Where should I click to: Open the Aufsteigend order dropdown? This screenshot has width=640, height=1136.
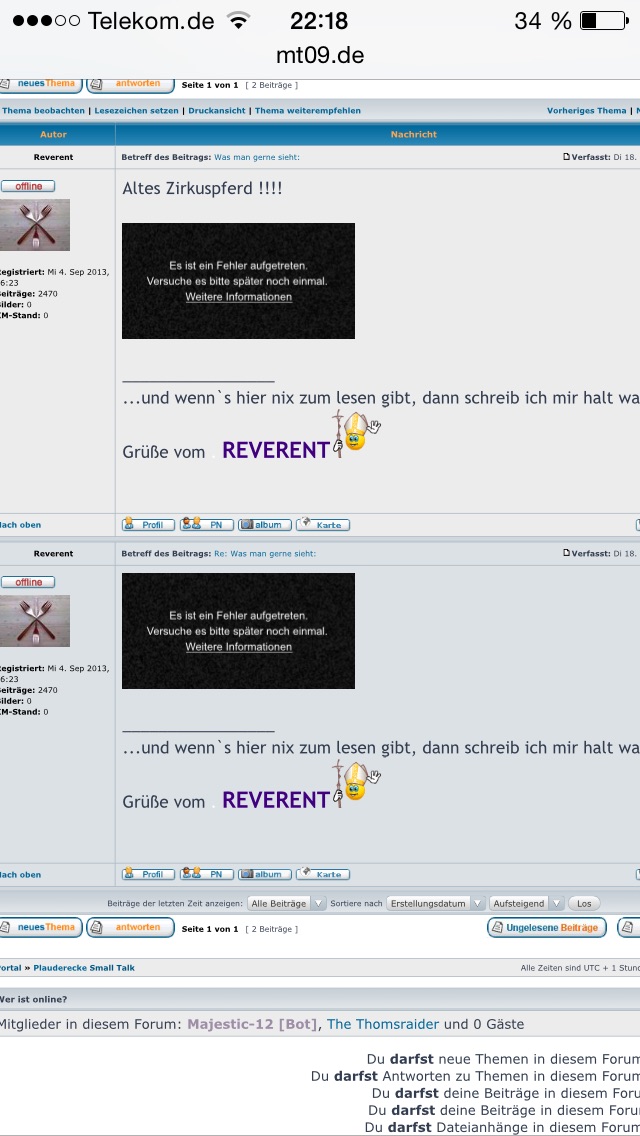tap(526, 903)
